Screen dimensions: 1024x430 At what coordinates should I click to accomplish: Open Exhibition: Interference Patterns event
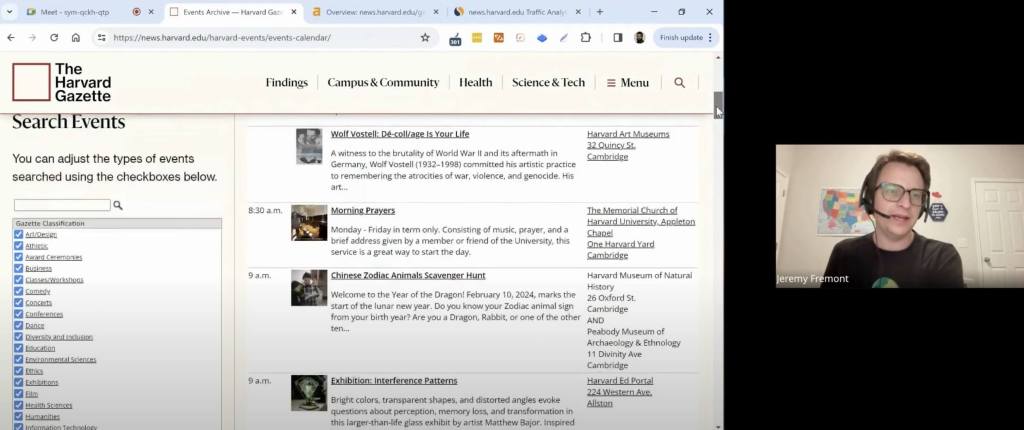click(394, 380)
